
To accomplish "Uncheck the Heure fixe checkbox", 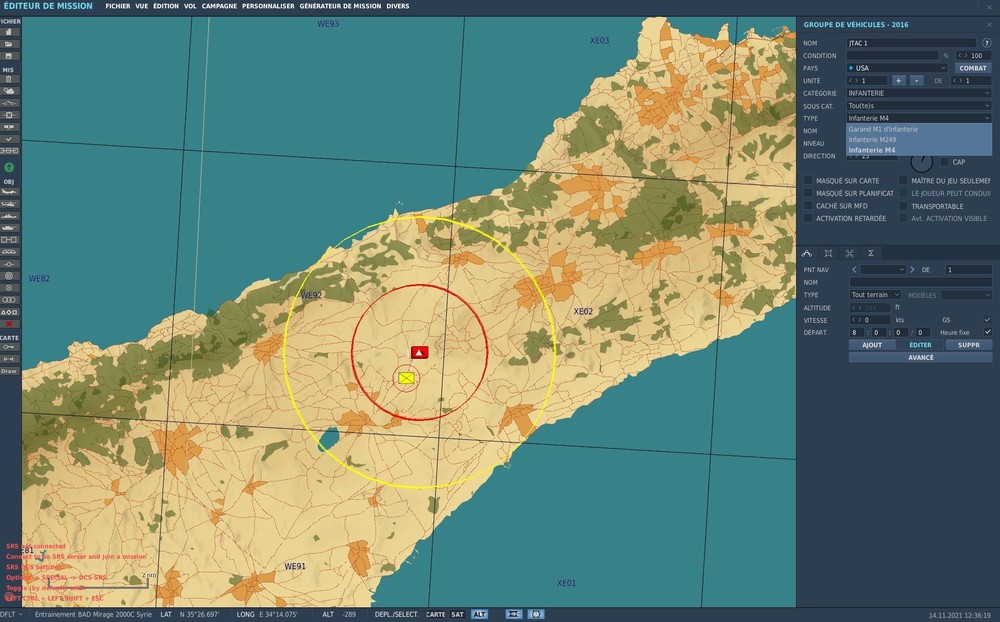I will [988, 331].
